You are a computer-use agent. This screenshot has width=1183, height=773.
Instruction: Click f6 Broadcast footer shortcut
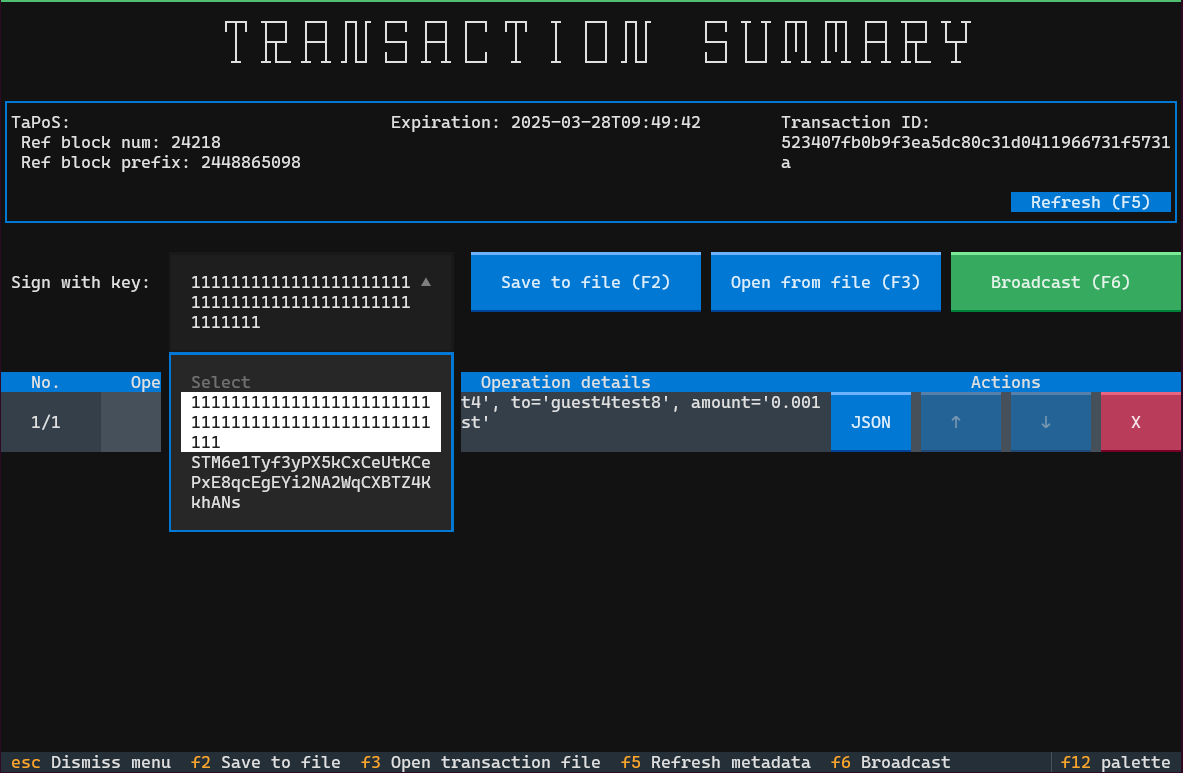(x=890, y=762)
